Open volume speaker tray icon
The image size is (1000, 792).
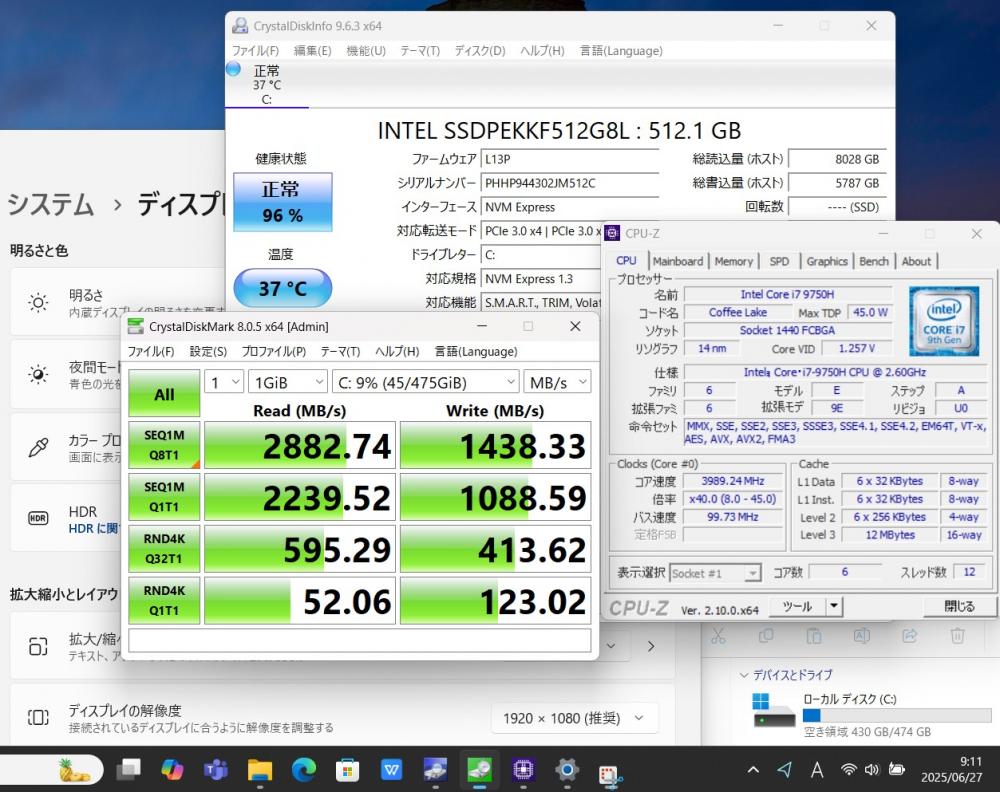(871, 770)
